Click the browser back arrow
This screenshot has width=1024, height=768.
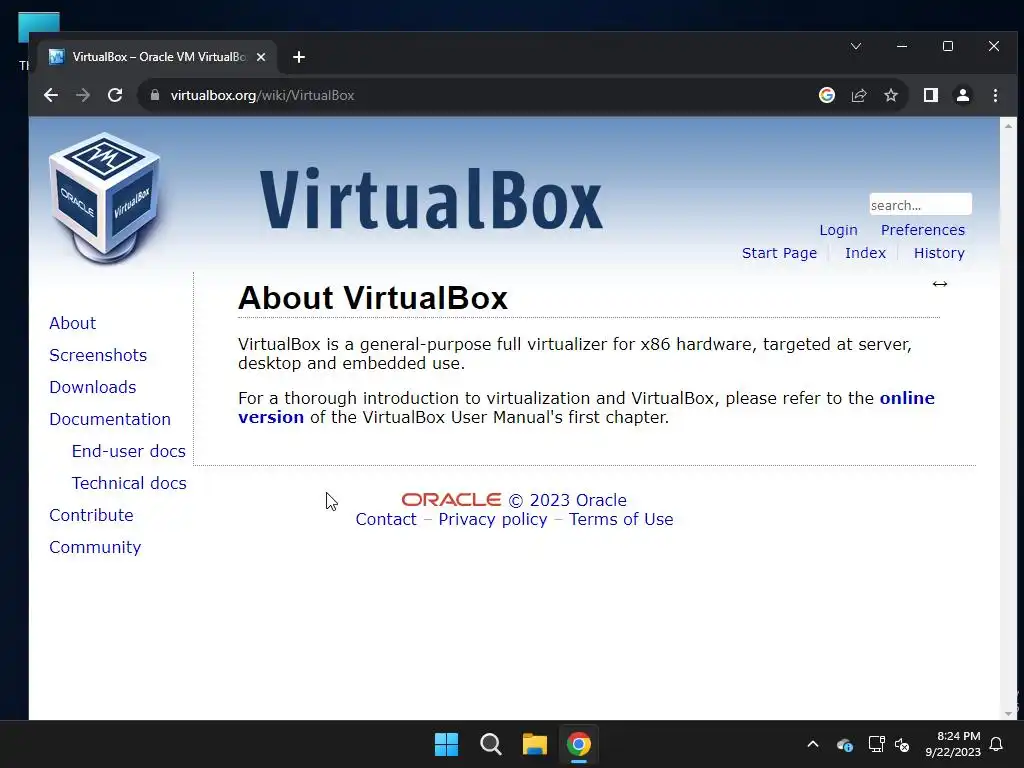[51, 95]
